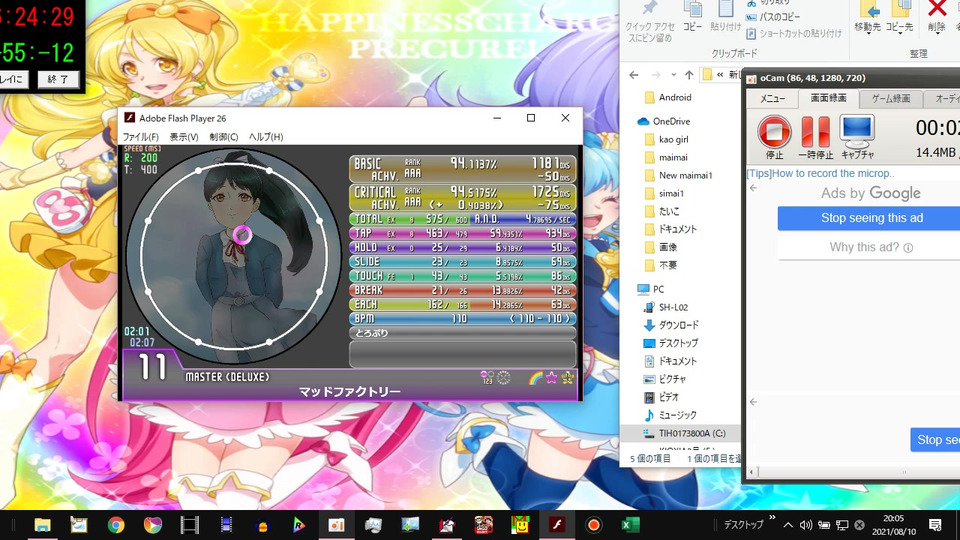Viewport: 960px width, 540px height.
Task: Open Flash Player ファイル(F) menu
Action: pos(140,137)
